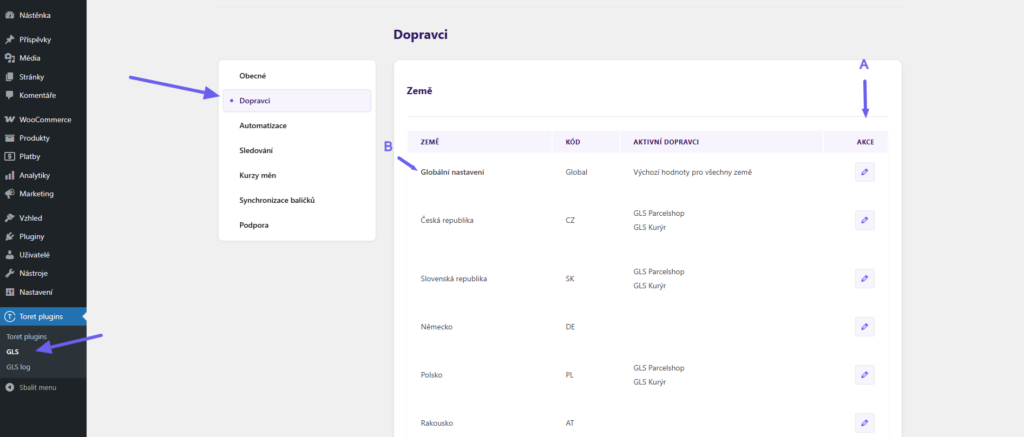This screenshot has width=1024, height=437.
Task: Open the Sledování settings tab
Action: pos(256,150)
